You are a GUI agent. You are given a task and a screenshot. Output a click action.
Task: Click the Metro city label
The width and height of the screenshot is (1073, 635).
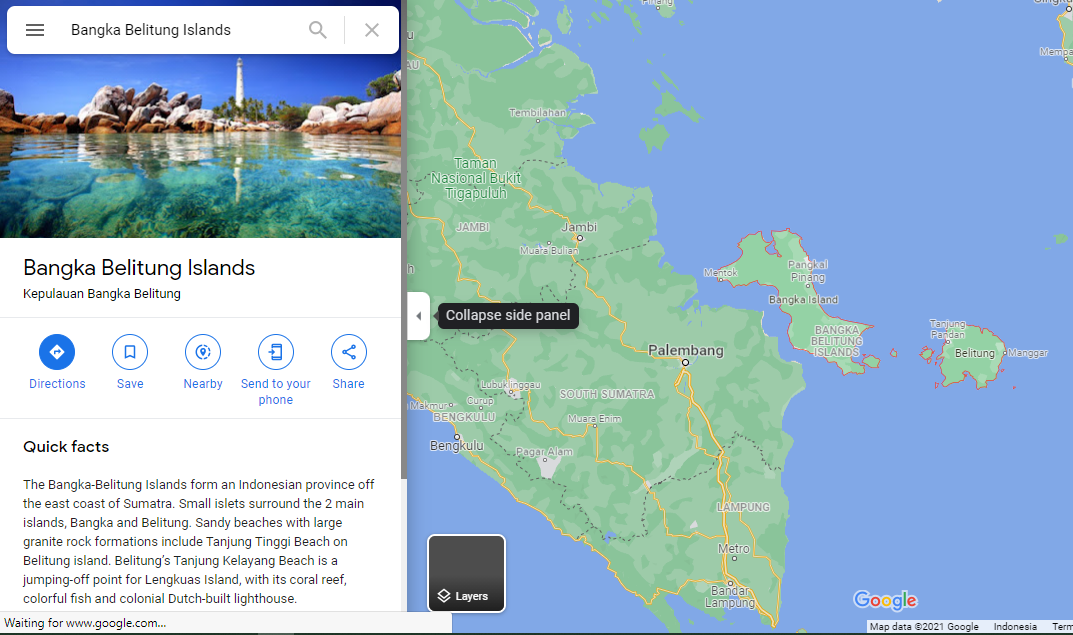[x=734, y=549]
